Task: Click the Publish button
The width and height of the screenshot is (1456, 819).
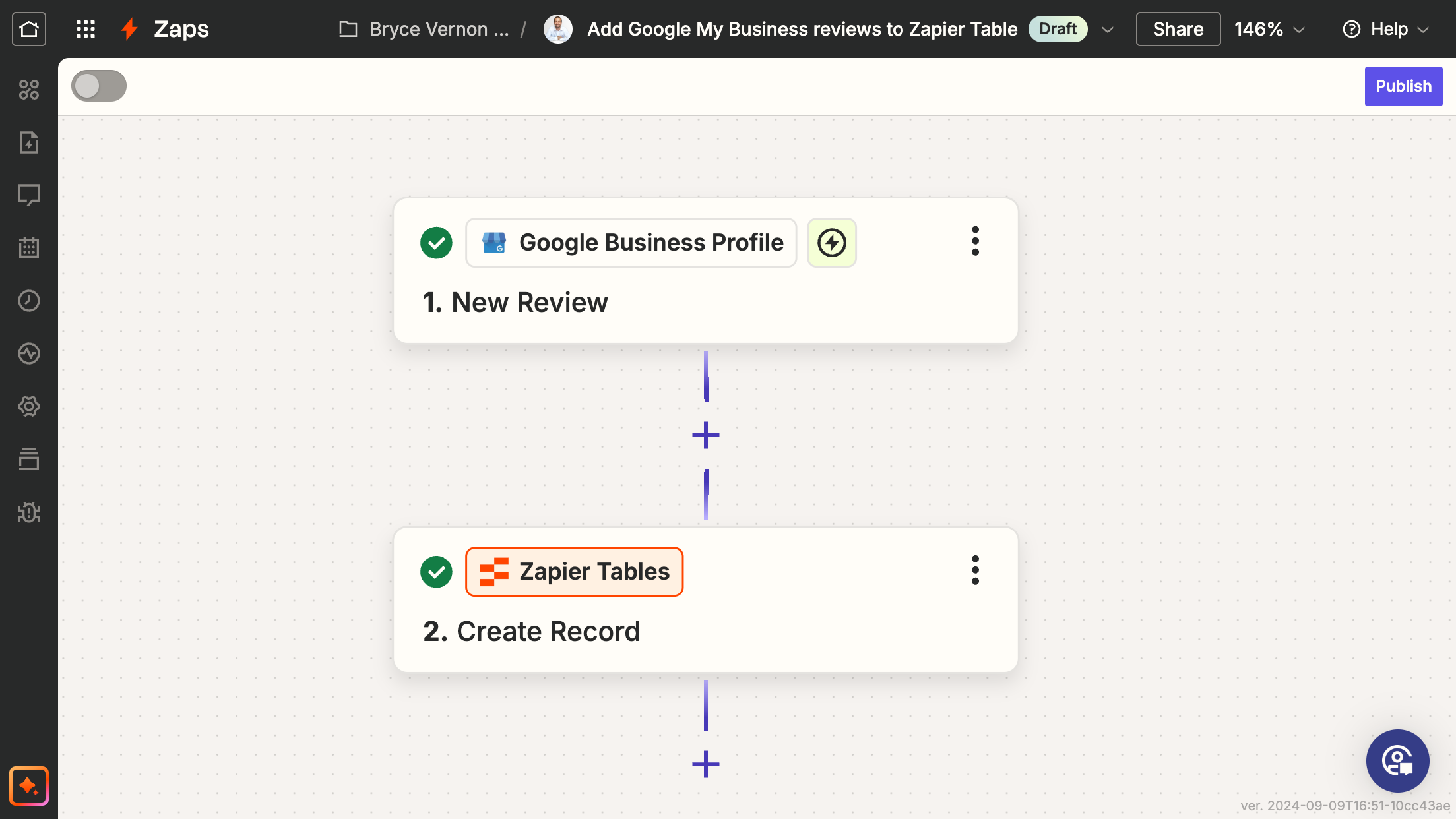Action: click(1403, 86)
